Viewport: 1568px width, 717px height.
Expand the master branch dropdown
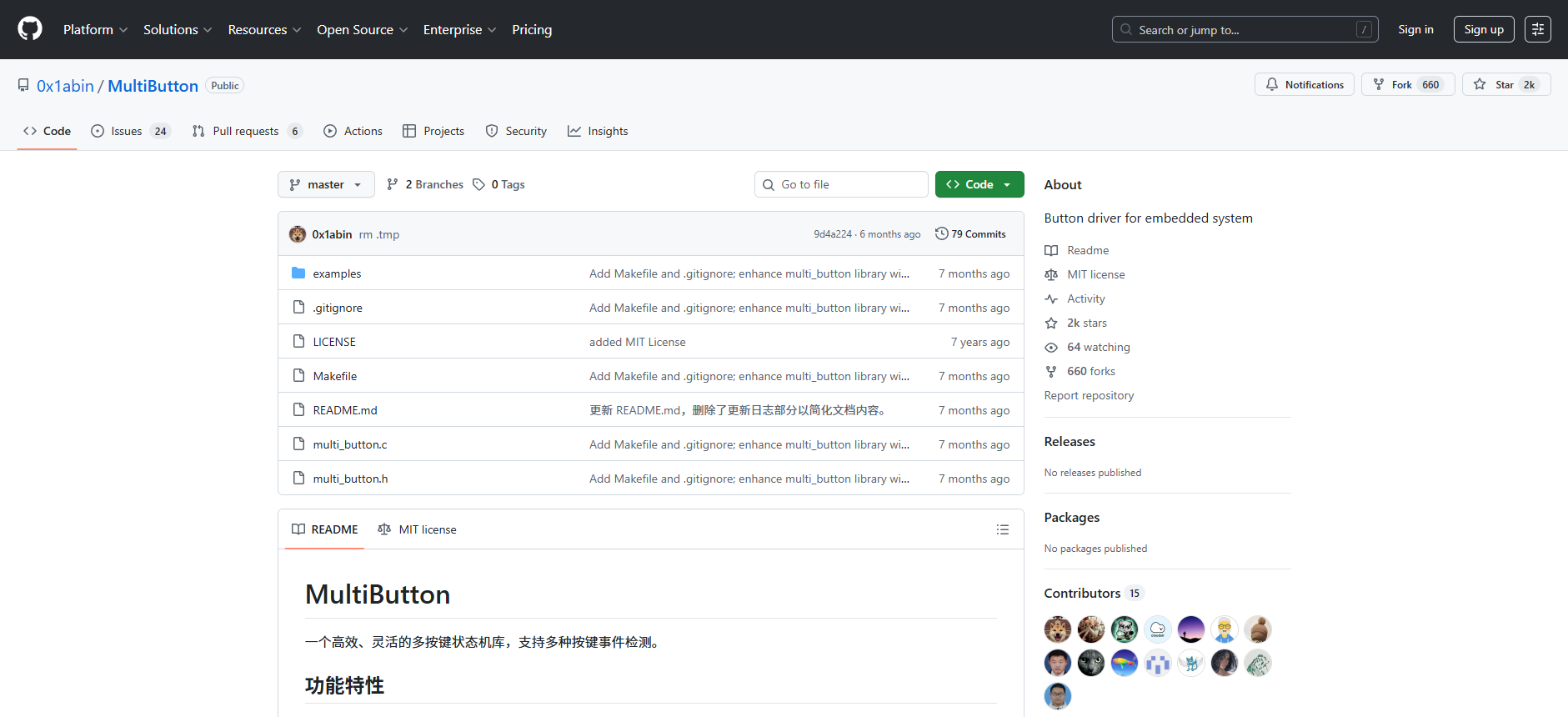tap(326, 184)
